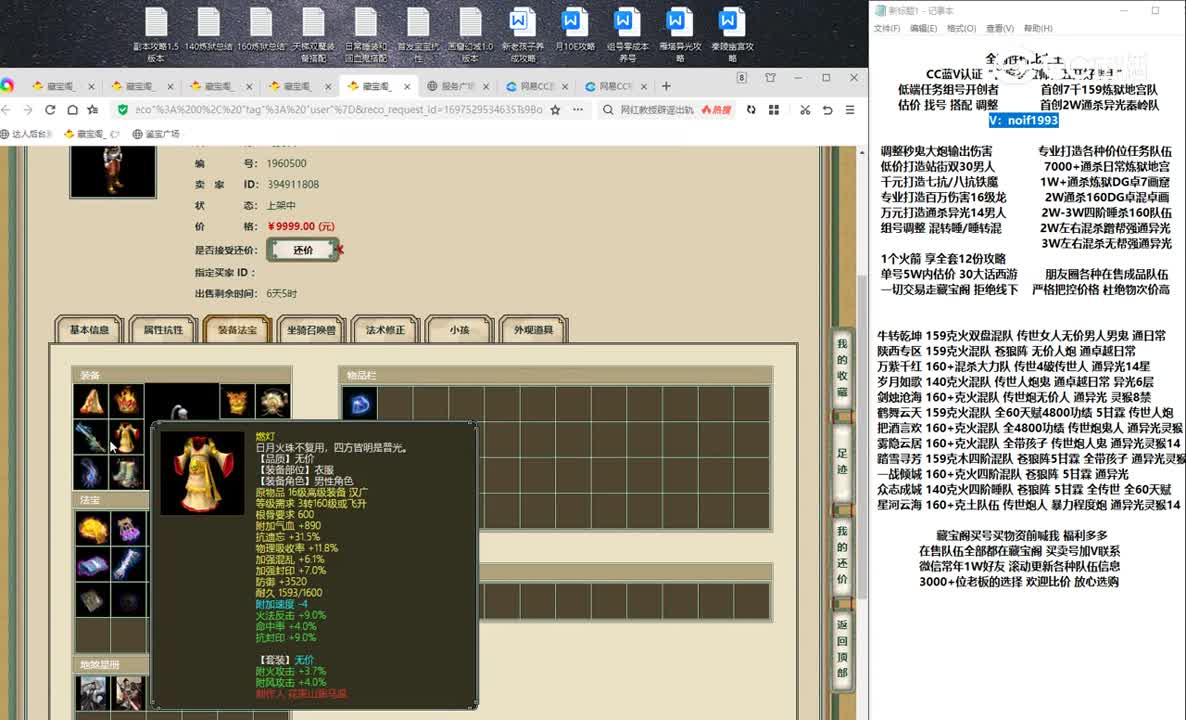Click the browser back arrow

(6, 110)
